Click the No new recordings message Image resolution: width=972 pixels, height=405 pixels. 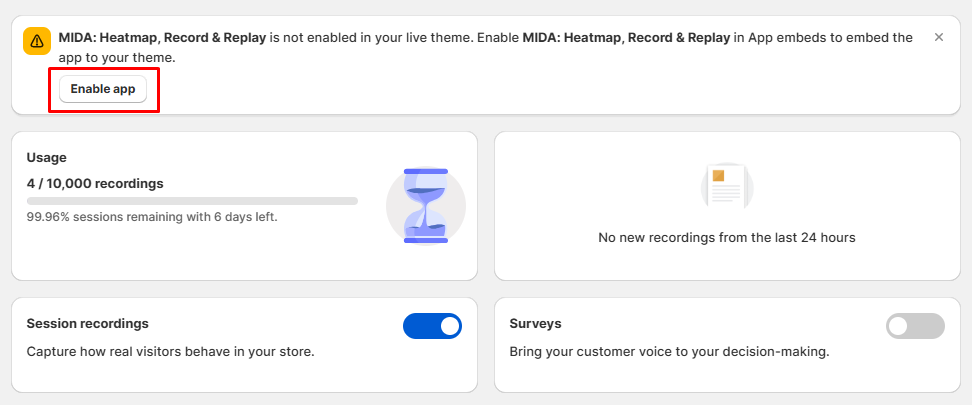click(x=726, y=238)
